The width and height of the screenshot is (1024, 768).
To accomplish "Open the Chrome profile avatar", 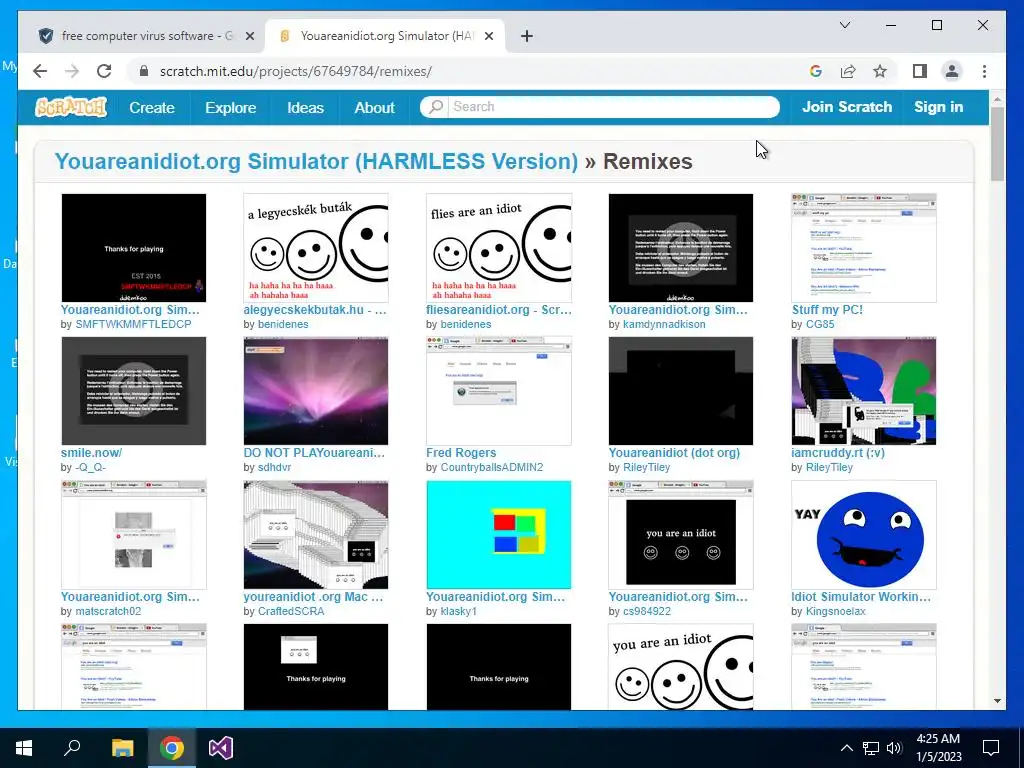I will pyautogui.click(x=952, y=71).
